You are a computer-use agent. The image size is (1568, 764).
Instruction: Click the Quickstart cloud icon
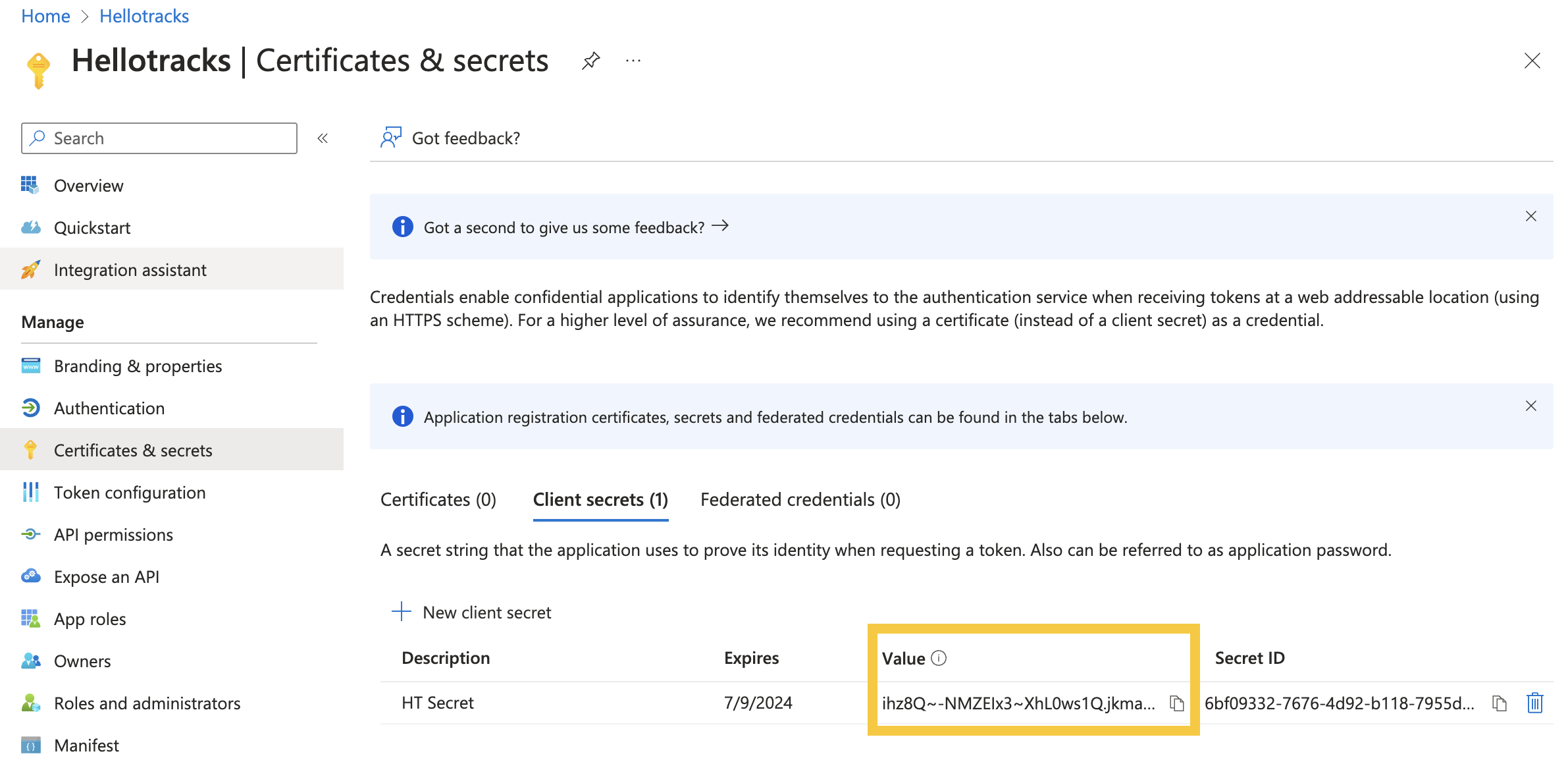coord(30,227)
